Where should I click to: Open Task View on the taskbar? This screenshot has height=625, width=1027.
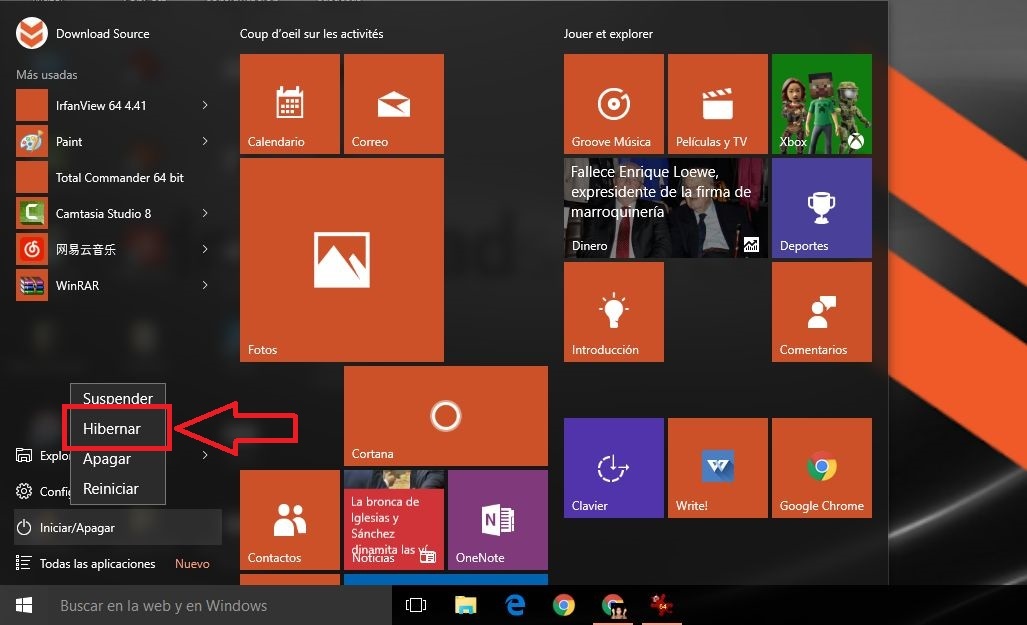point(416,605)
